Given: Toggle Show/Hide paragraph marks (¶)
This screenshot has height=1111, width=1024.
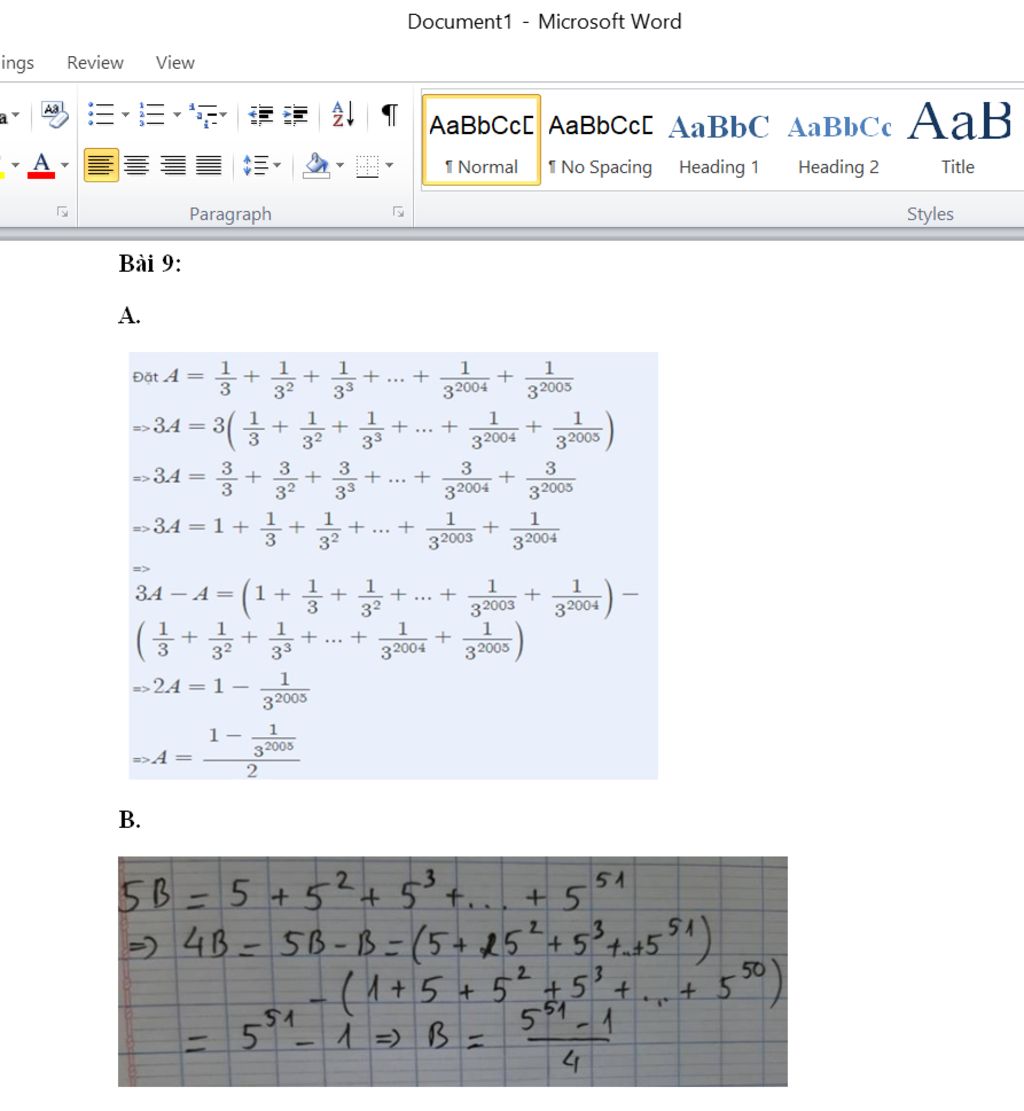Looking at the screenshot, I should pyautogui.click(x=389, y=114).
